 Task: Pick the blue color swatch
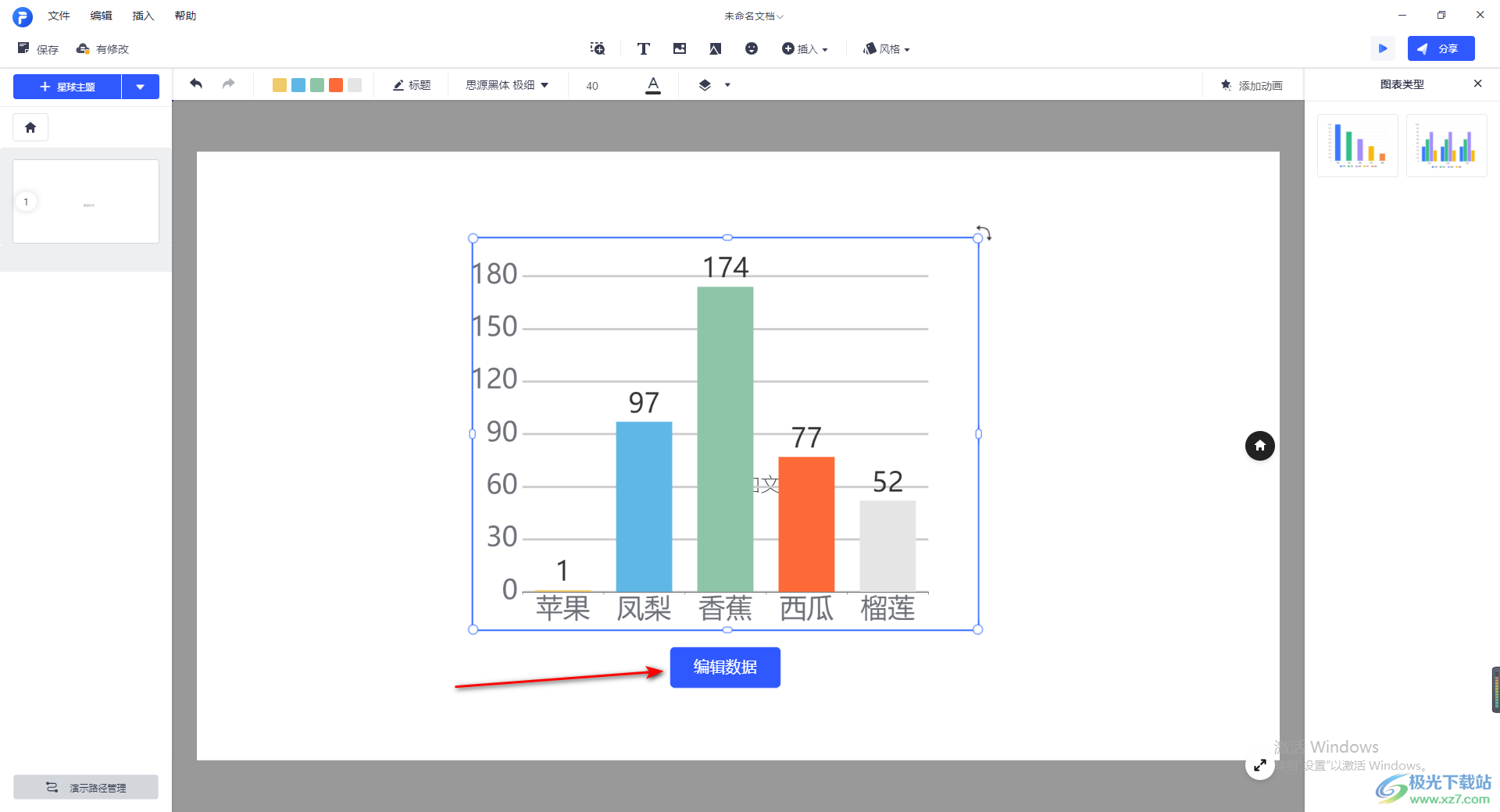(298, 85)
